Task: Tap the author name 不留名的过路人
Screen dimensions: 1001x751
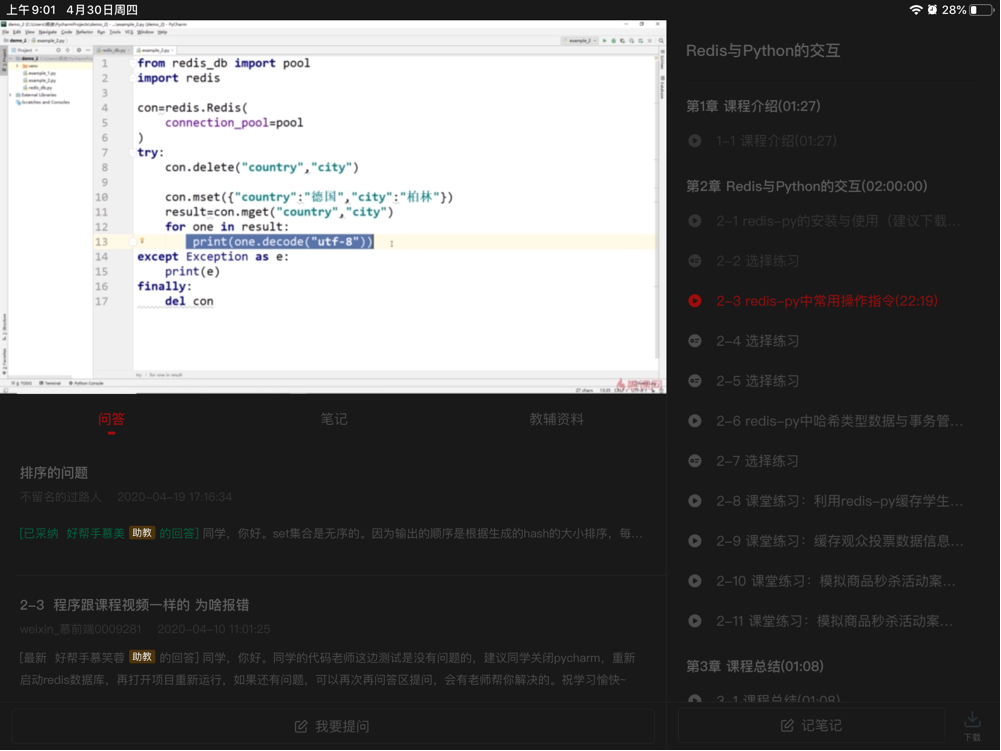Action: pyautogui.click(x=61, y=497)
